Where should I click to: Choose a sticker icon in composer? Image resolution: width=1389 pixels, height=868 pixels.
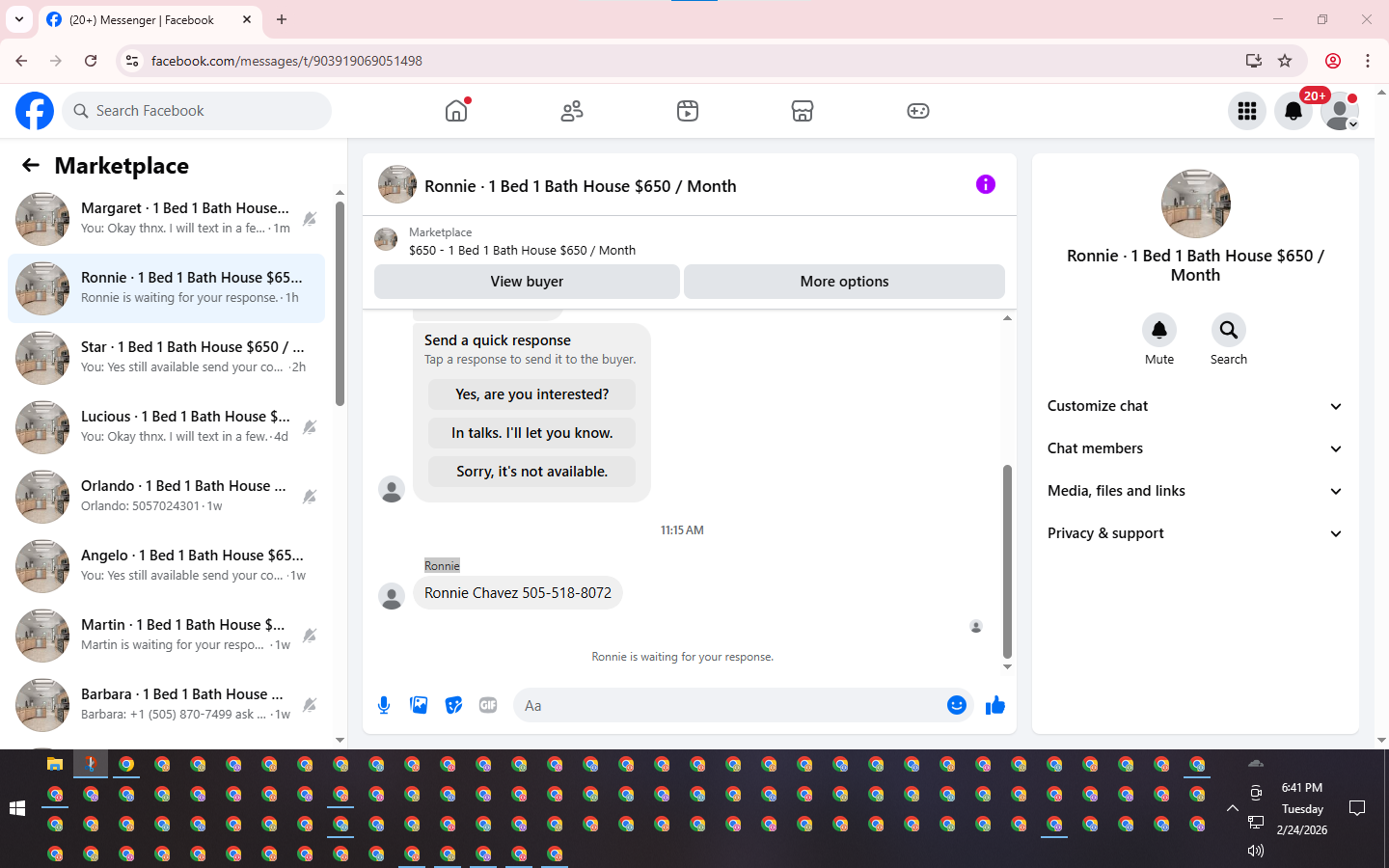pyautogui.click(x=453, y=705)
